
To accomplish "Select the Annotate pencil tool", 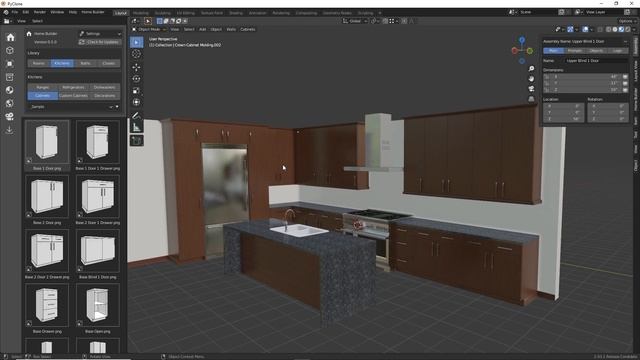I will 136,116.
